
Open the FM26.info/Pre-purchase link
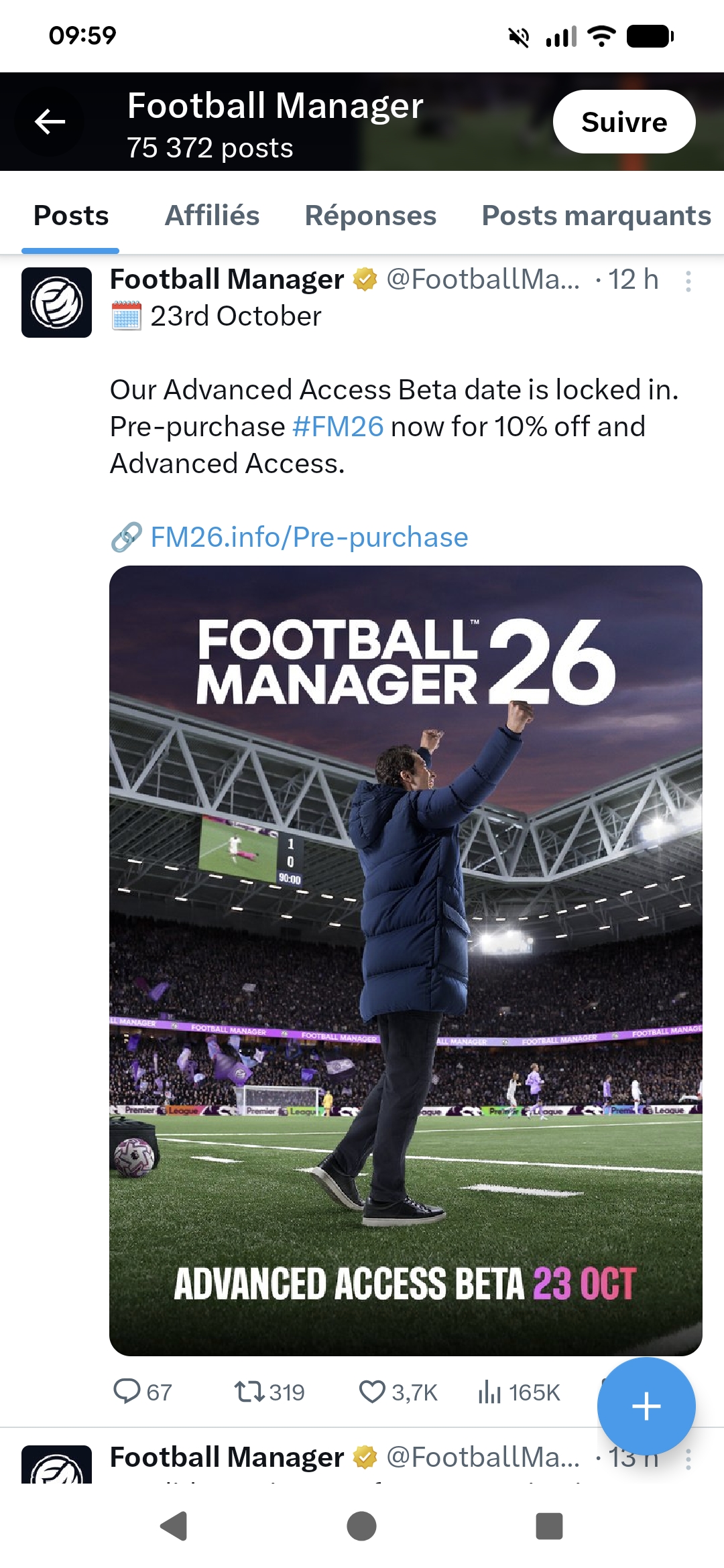309,537
